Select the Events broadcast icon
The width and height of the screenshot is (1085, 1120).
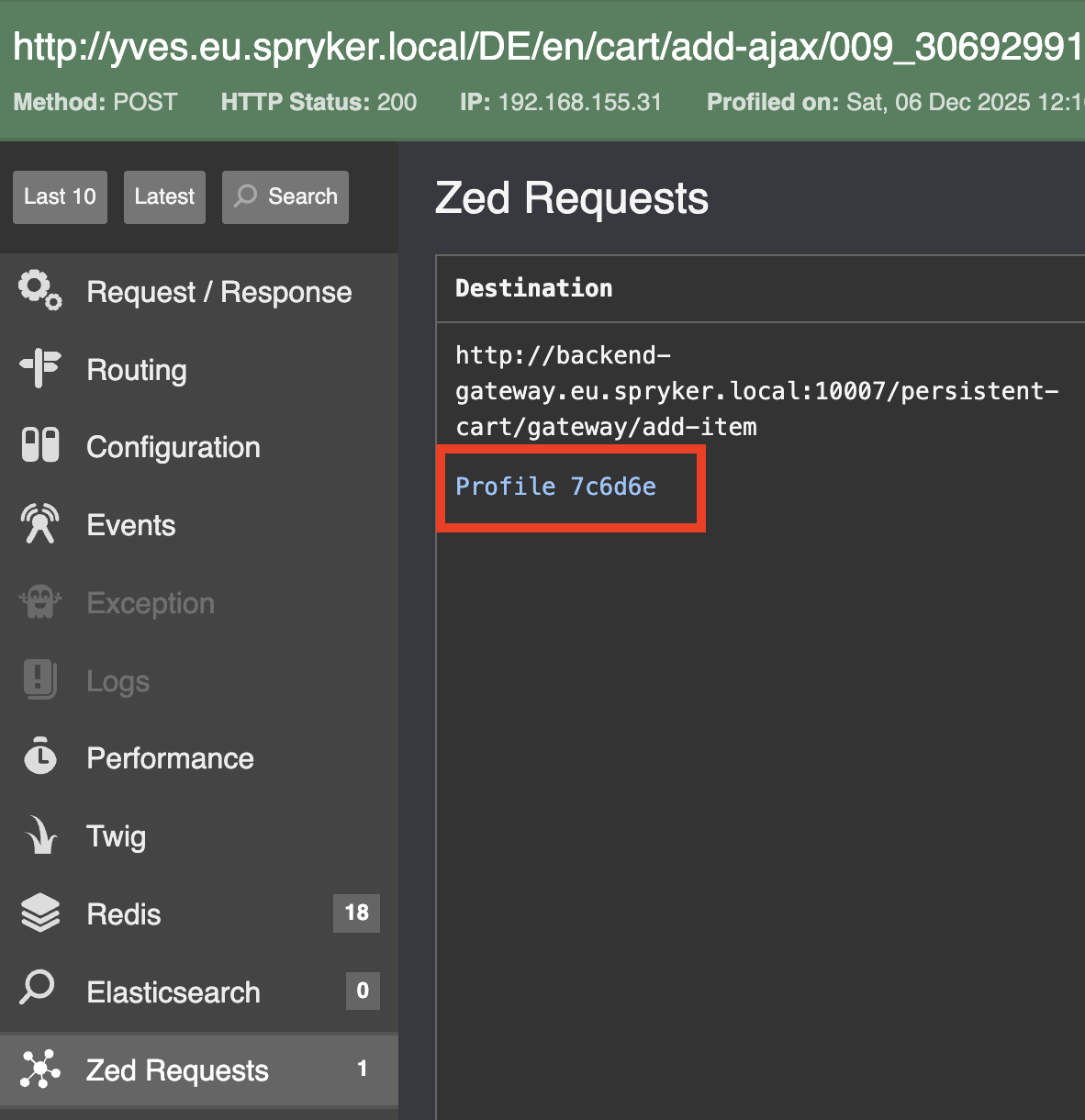coord(39,524)
